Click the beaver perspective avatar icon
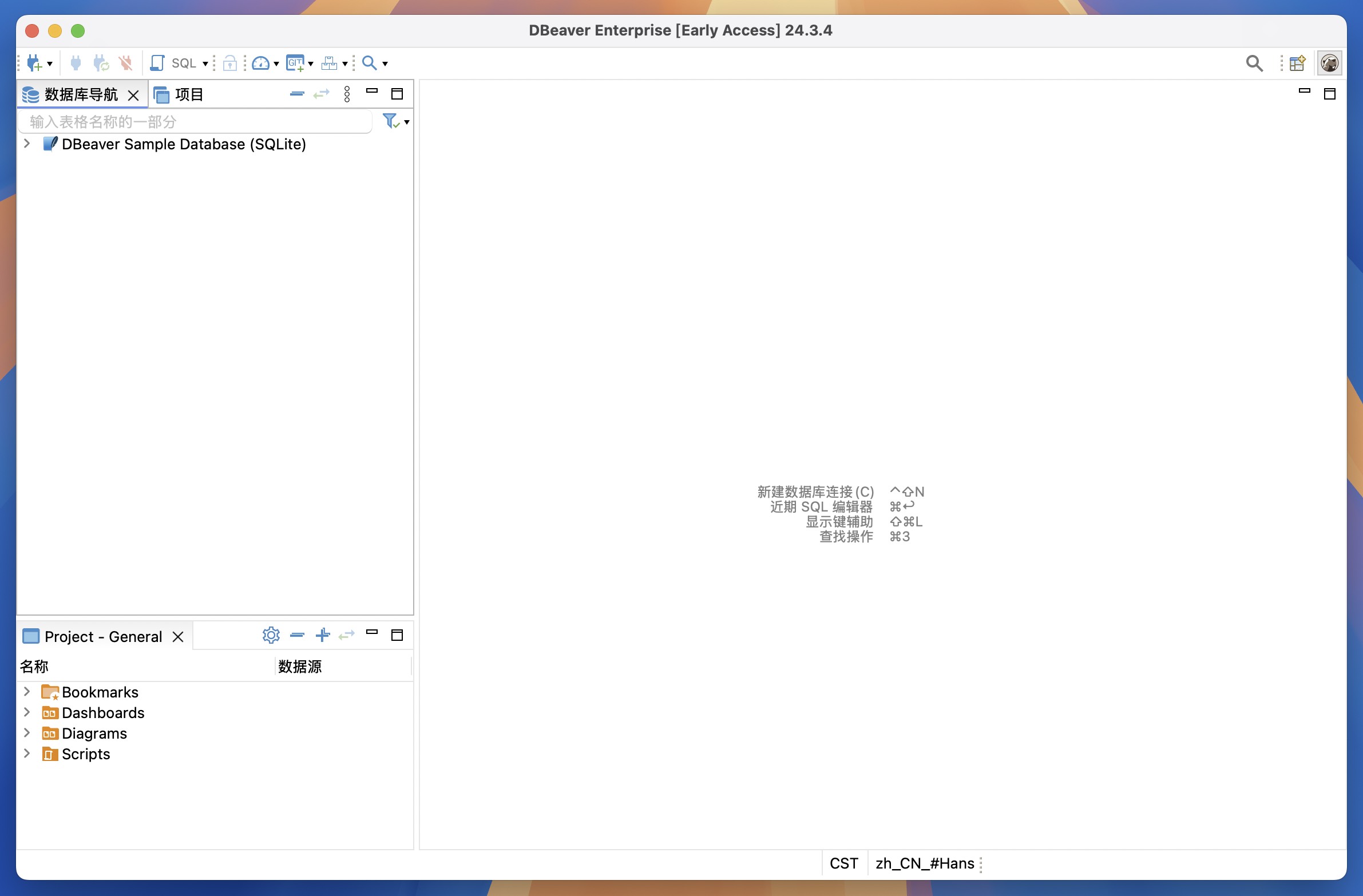 click(x=1329, y=63)
